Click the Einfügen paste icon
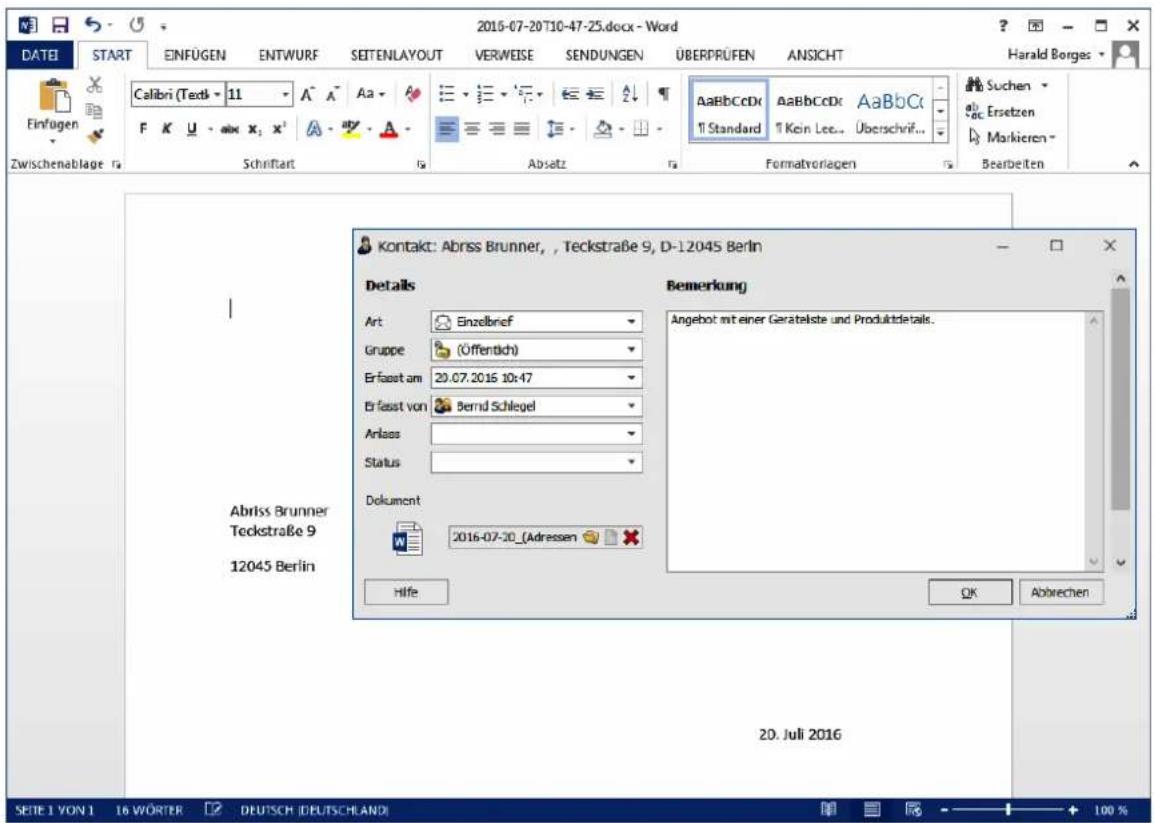Image resolution: width=1154 pixels, height=823 pixels. (53, 97)
